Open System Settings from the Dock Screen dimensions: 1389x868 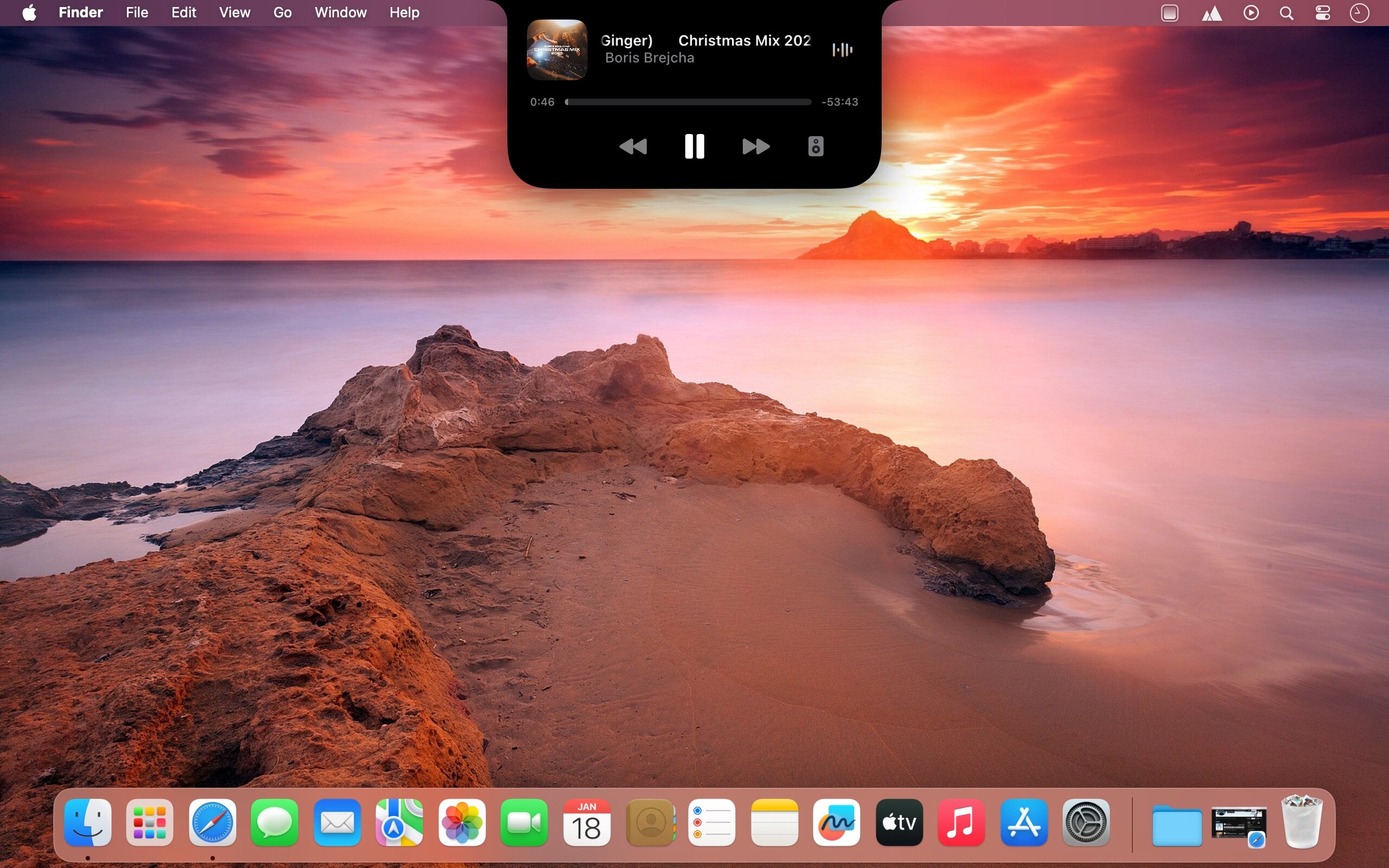click(1086, 822)
